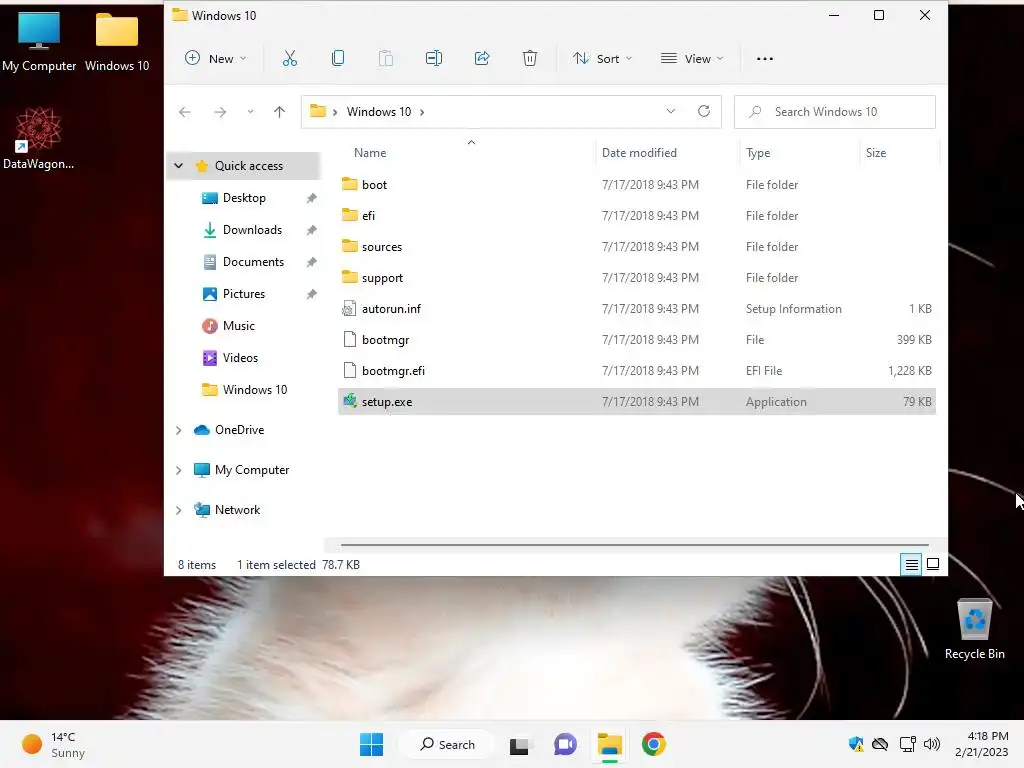This screenshot has height=768, width=1024.
Task: Open Windows Security tray icon
Action: click(856, 744)
